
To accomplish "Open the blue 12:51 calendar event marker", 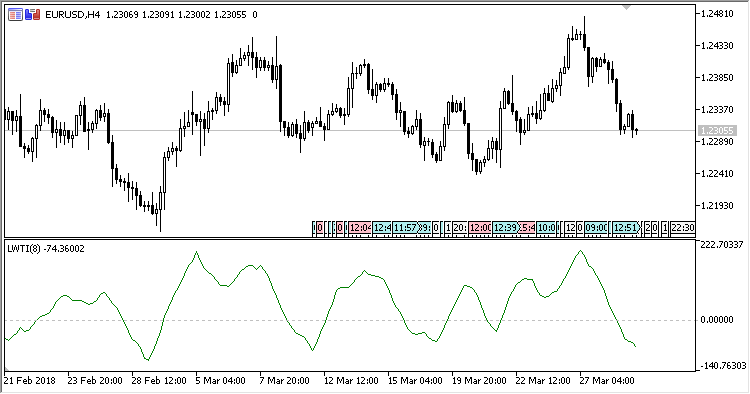I will (x=625, y=228).
